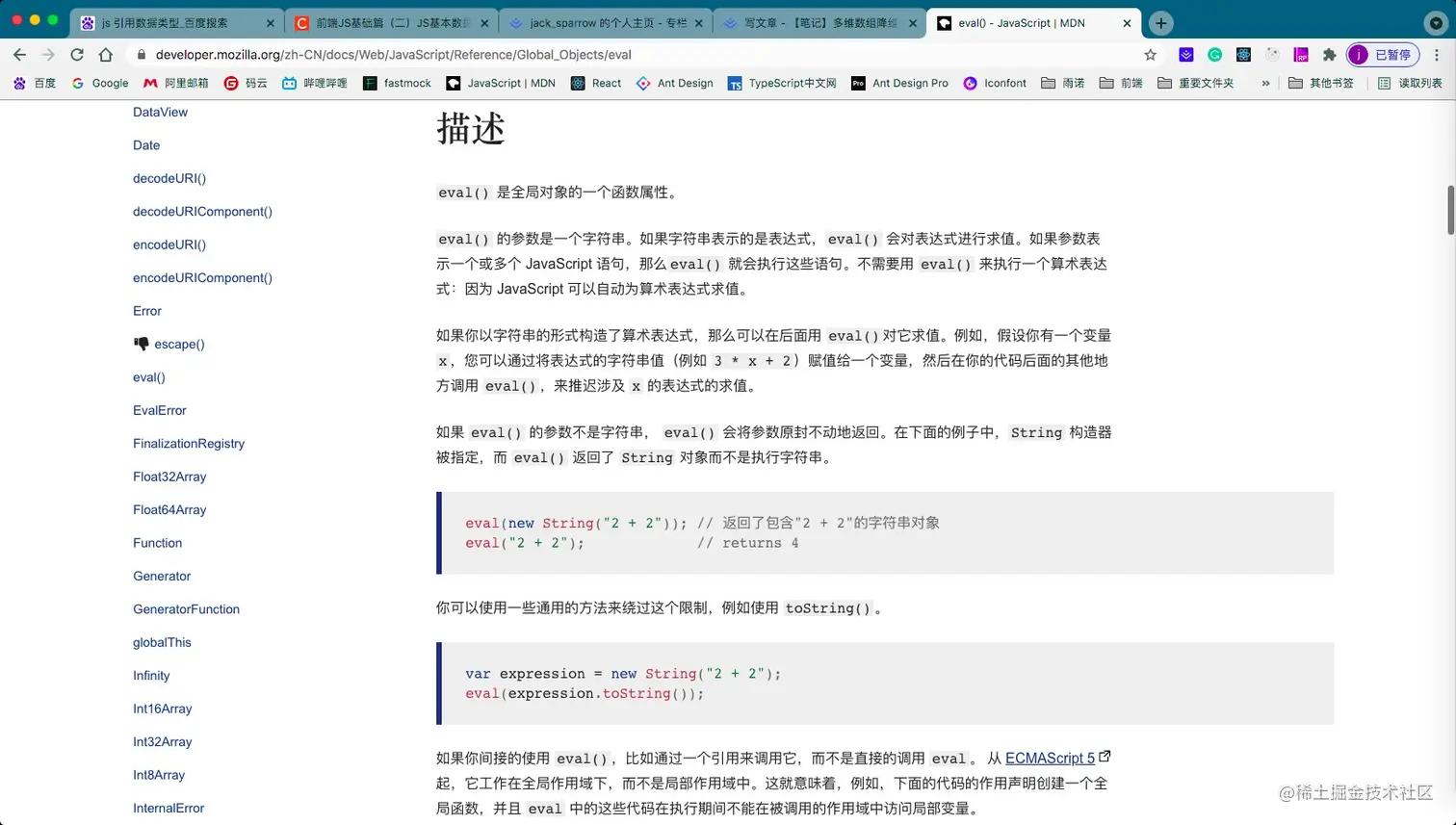Open decodeURI() in the sidebar
Image resolution: width=1456 pixels, height=825 pixels.
pos(169,178)
